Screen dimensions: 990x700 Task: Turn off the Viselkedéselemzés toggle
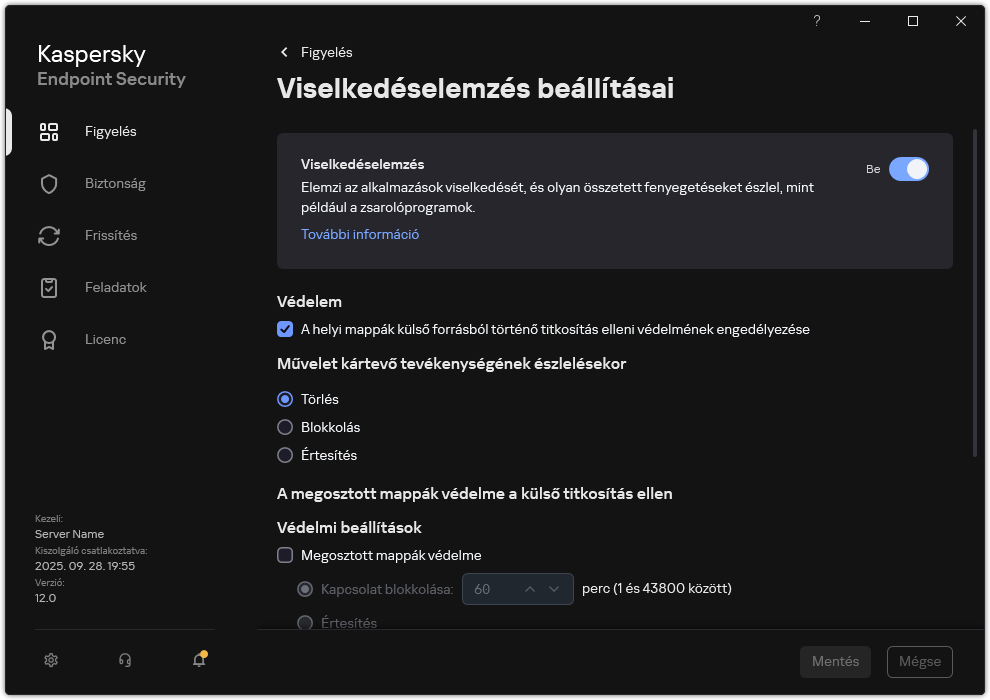click(909, 169)
